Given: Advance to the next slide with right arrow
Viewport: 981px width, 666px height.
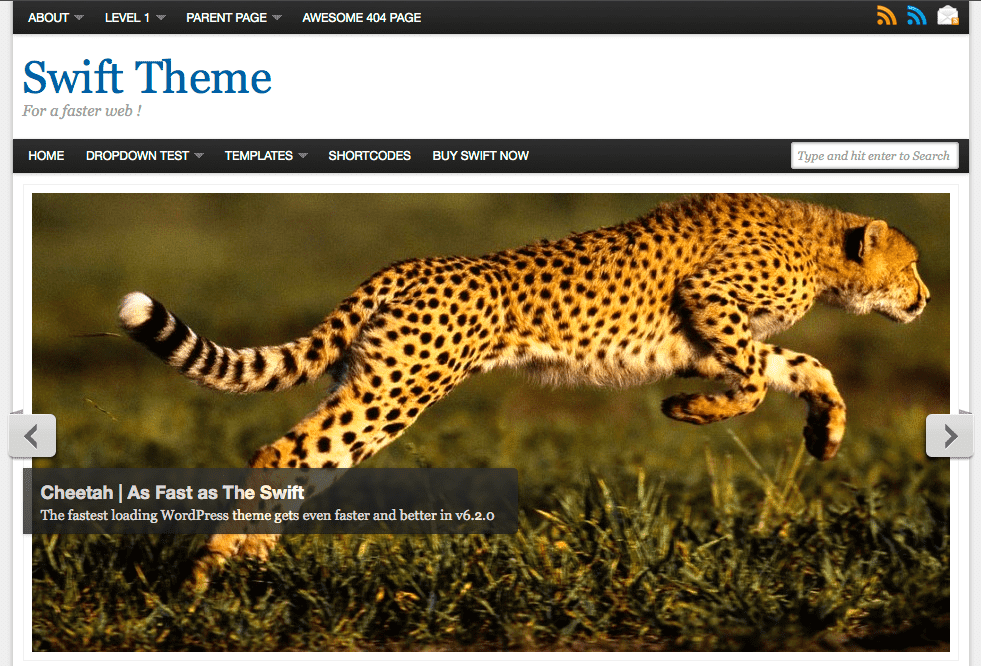Looking at the screenshot, I should point(950,436).
